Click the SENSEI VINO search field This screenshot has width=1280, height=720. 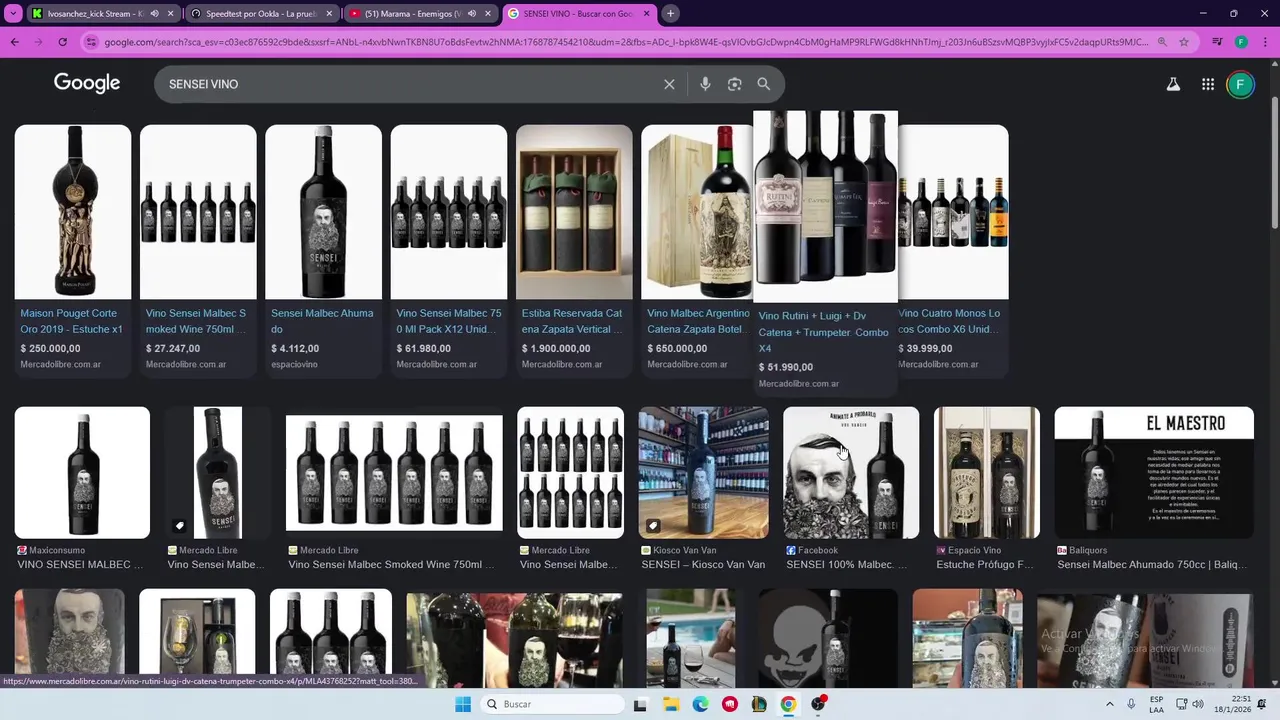(410, 84)
